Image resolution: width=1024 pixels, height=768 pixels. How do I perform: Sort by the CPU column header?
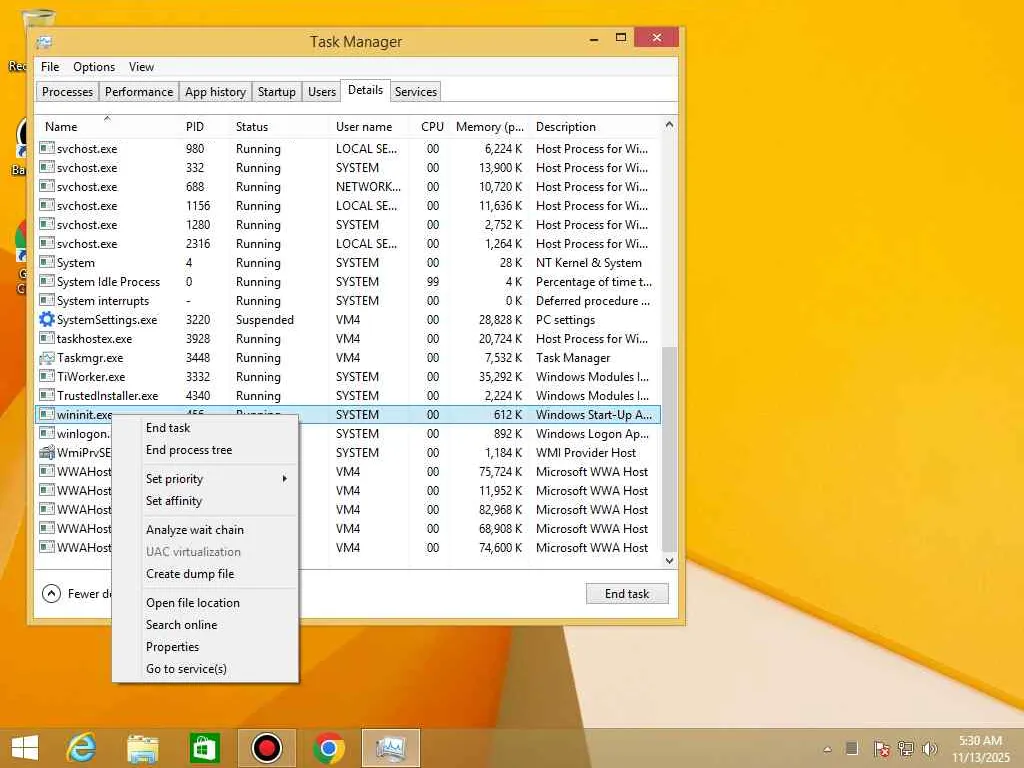(x=432, y=127)
